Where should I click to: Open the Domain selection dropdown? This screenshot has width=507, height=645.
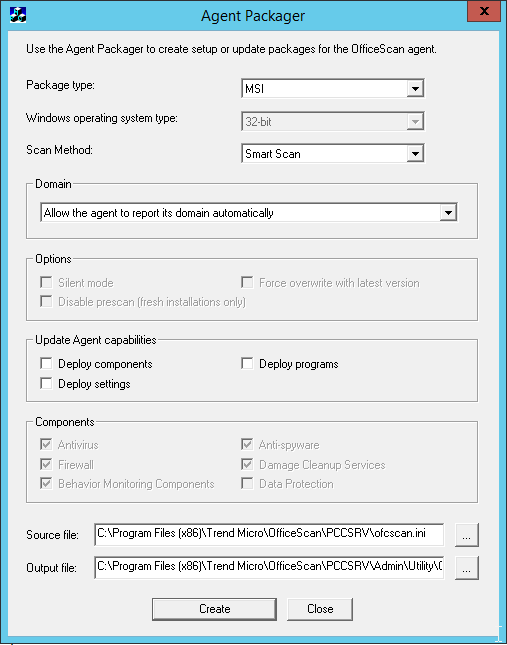pyautogui.click(x=249, y=213)
